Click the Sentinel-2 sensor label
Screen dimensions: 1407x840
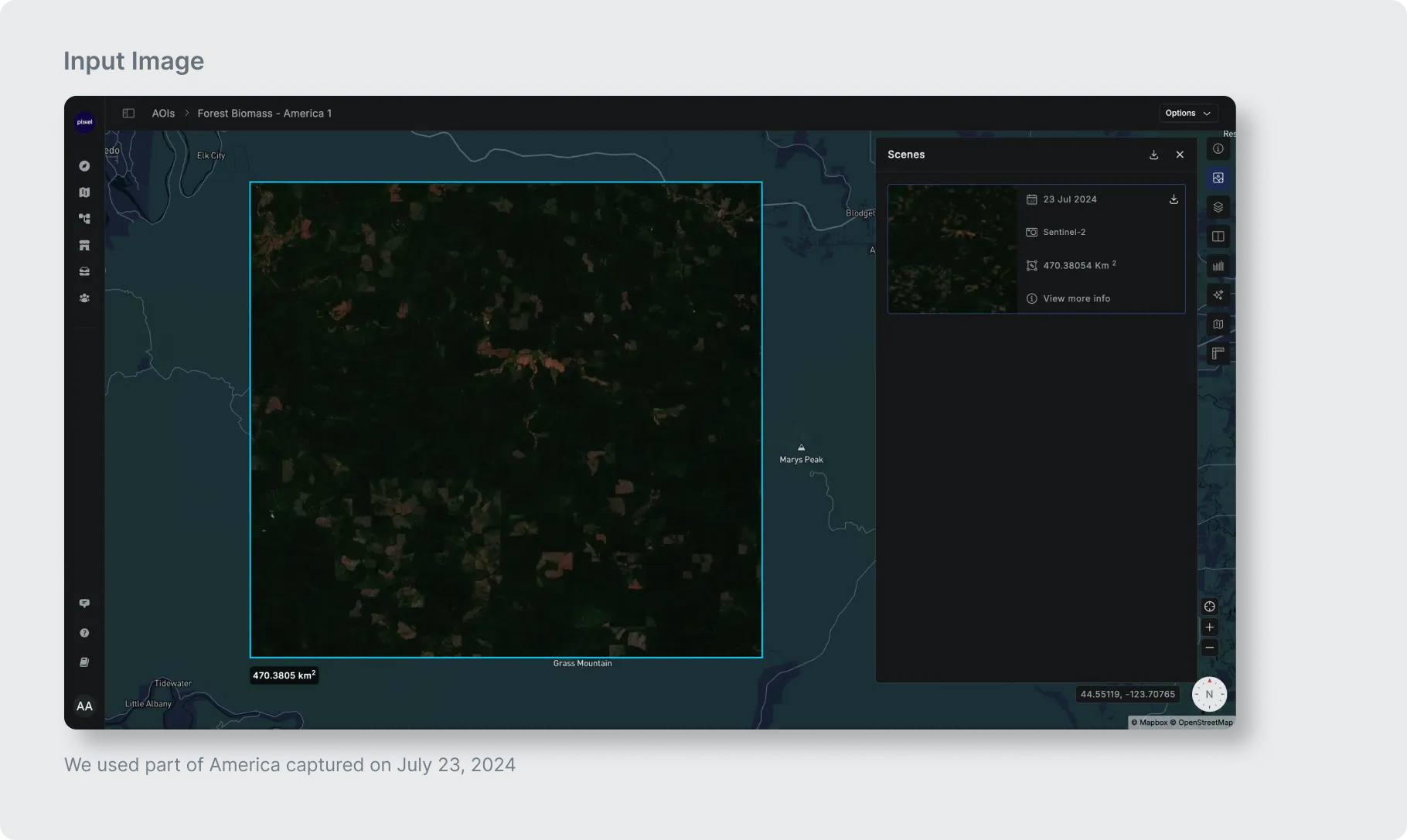pyautogui.click(x=1064, y=232)
